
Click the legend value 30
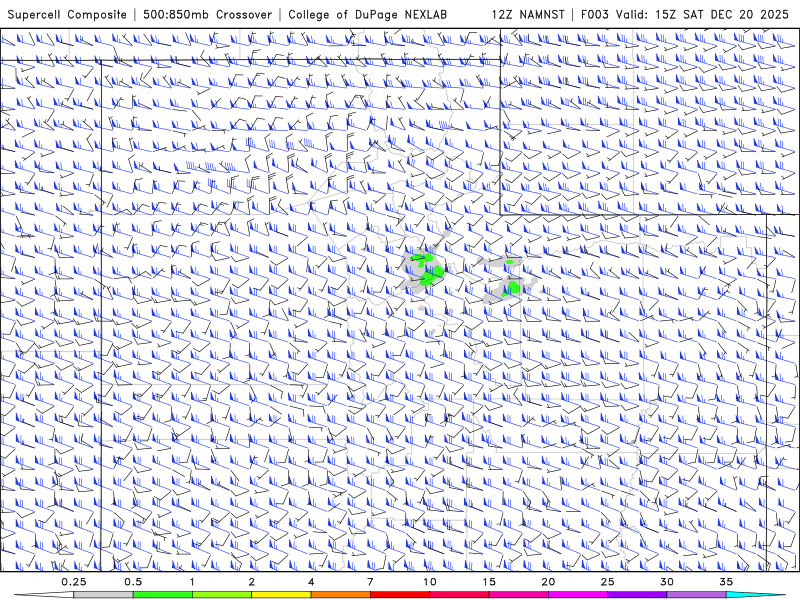[x=667, y=582]
